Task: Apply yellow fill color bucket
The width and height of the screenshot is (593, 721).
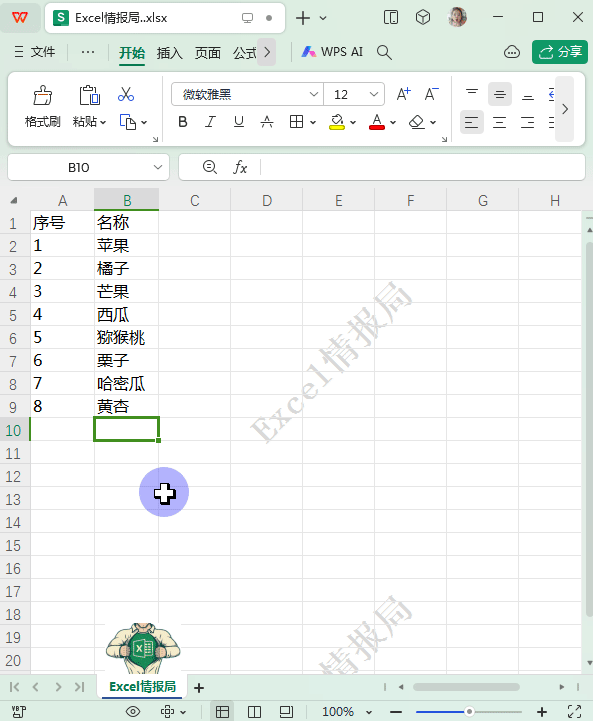Action: click(337, 122)
